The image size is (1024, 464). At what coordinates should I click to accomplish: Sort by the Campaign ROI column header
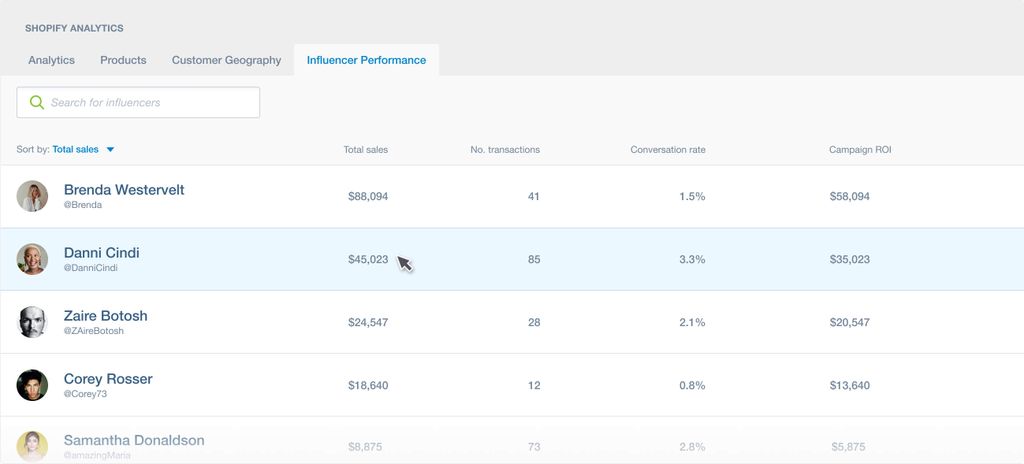[859, 150]
